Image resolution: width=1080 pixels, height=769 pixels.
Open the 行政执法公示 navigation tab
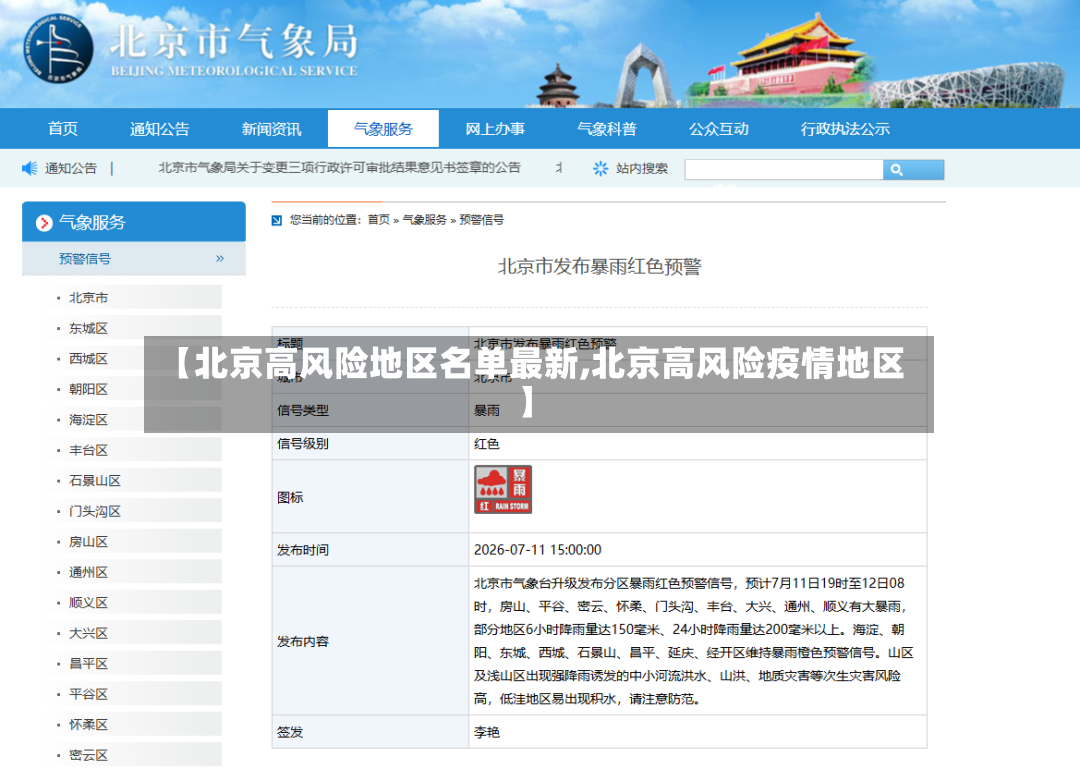[x=845, y=129]
